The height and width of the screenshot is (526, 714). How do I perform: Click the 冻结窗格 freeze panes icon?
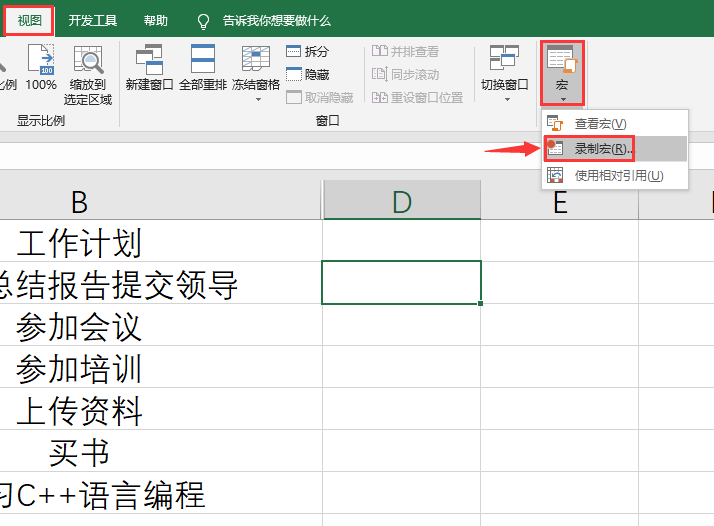255,58
